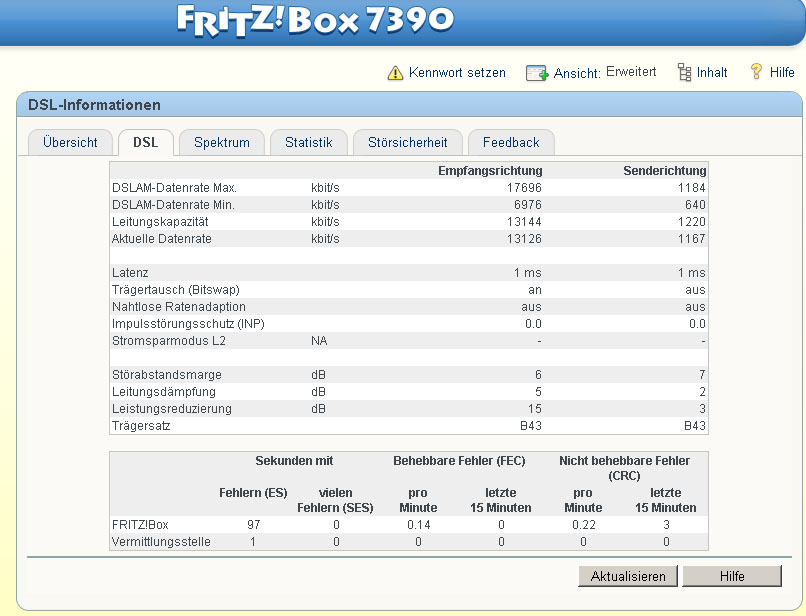Click the question mark Hilfe icon
806x616 pixels.
(x=756, y=71)
